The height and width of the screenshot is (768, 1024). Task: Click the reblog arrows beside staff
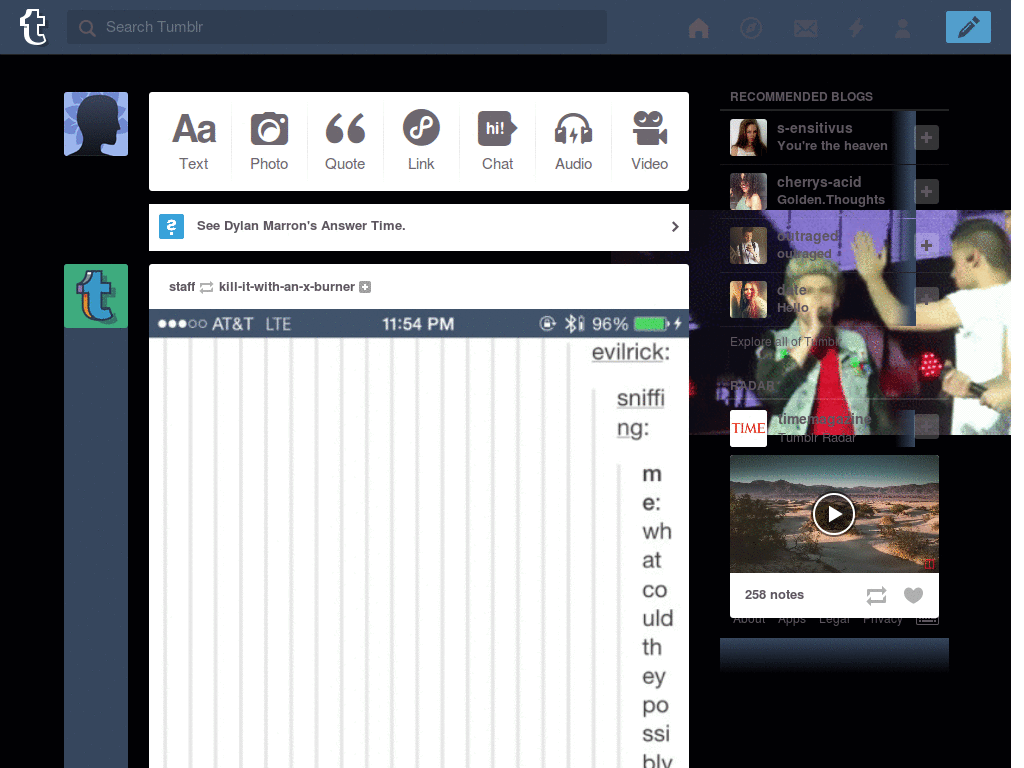point(206,287)
